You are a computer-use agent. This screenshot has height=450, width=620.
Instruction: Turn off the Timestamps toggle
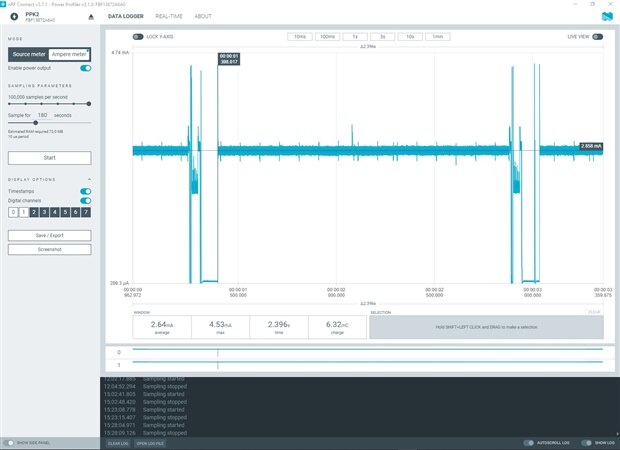(x=85, y=191)
